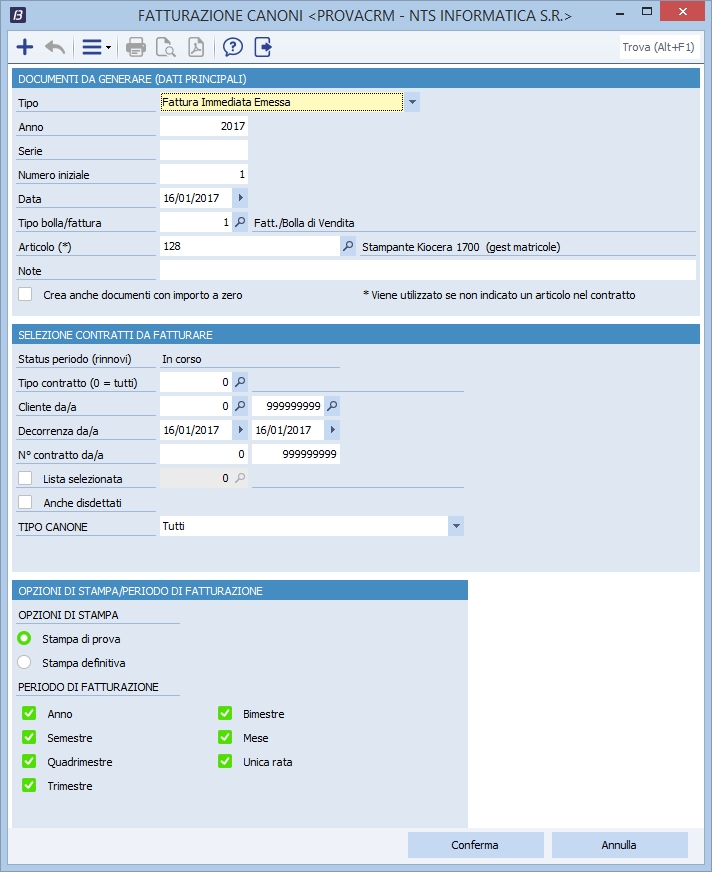Click the Print toolbar icon
The image size is (712, 872).
pos(136,47)
